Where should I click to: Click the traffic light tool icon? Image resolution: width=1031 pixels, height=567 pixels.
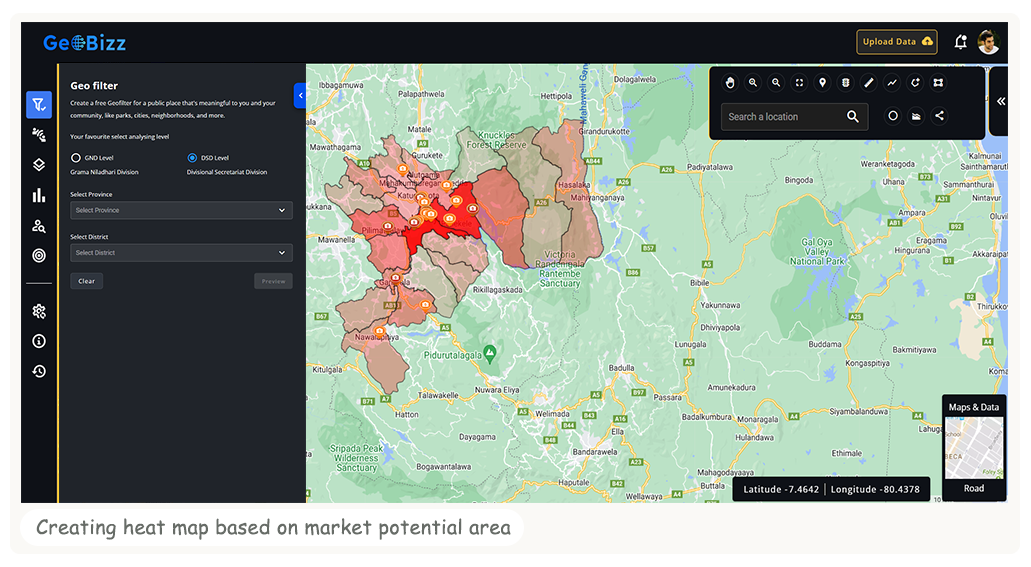(846, 83)
